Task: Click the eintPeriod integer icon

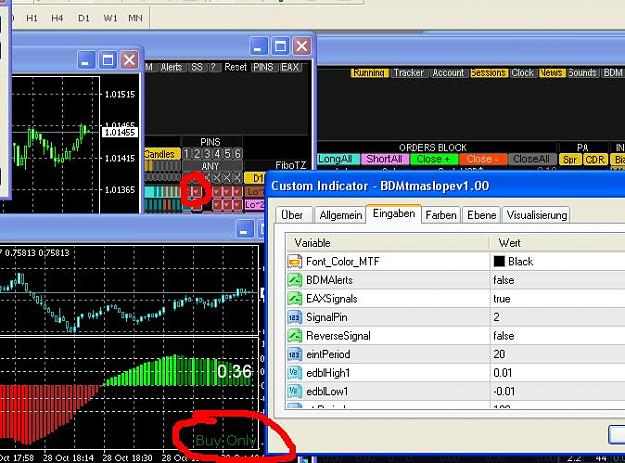Action: (x=295, y=354)
